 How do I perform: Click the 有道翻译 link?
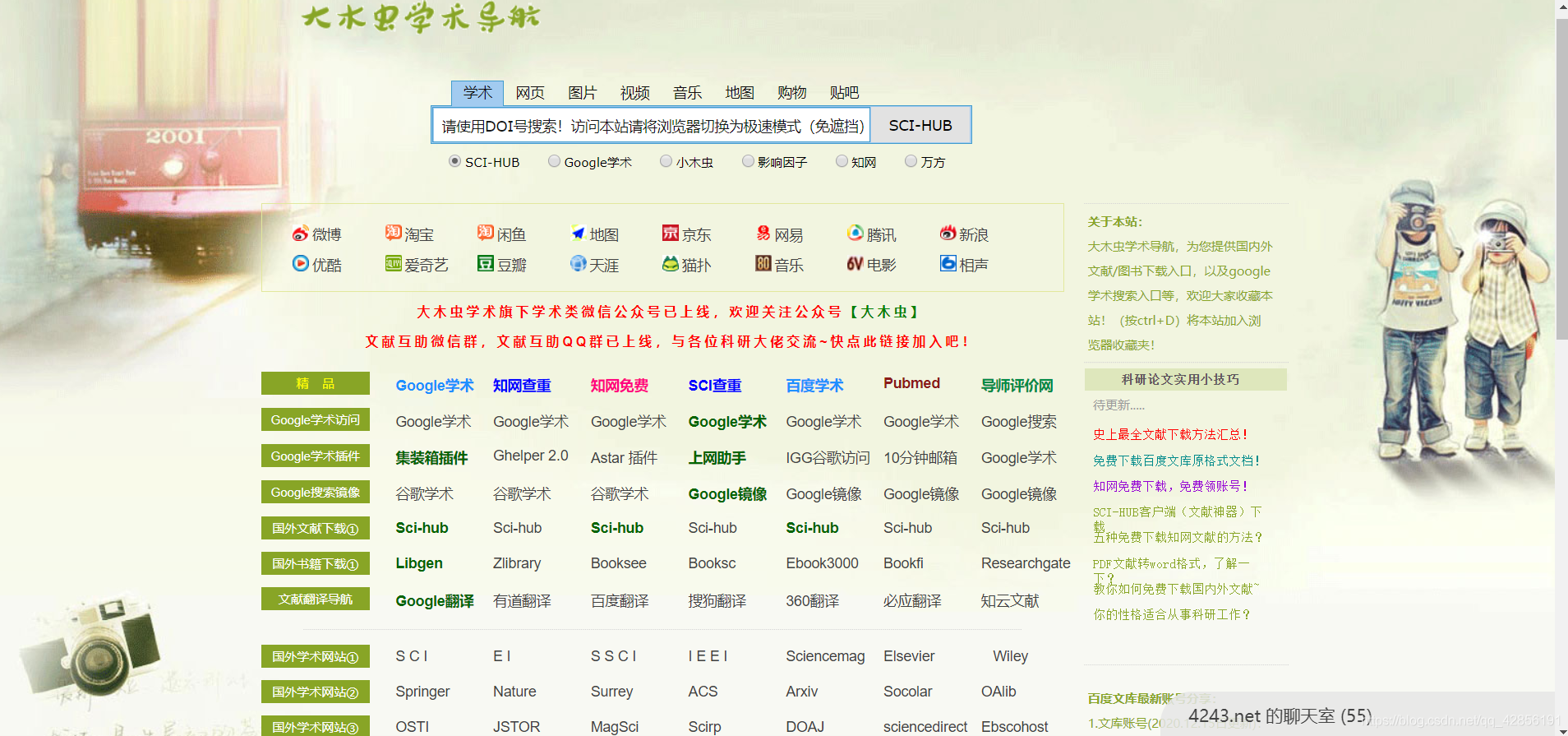tap(522, 601)
